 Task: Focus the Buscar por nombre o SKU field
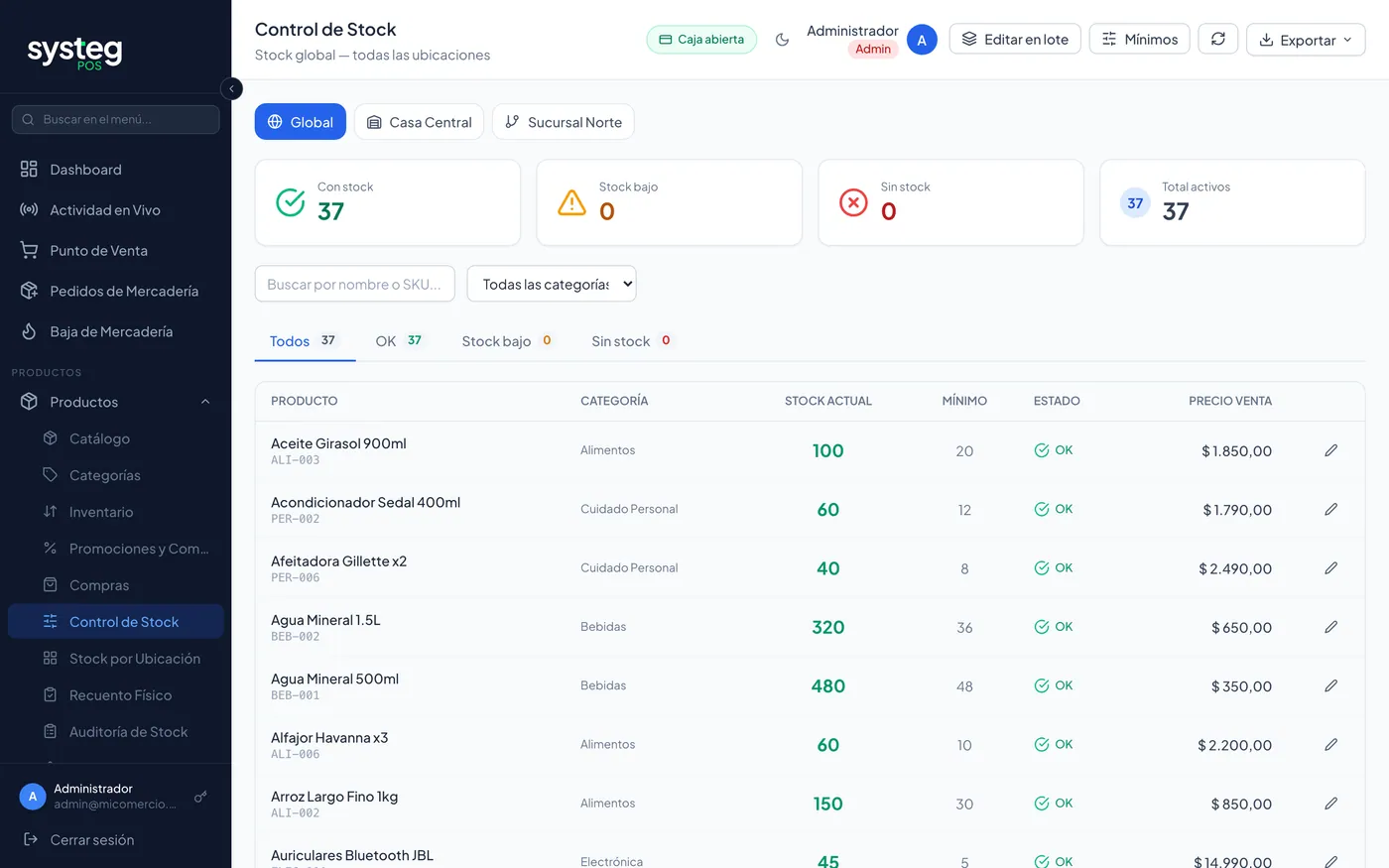point(355,284)
